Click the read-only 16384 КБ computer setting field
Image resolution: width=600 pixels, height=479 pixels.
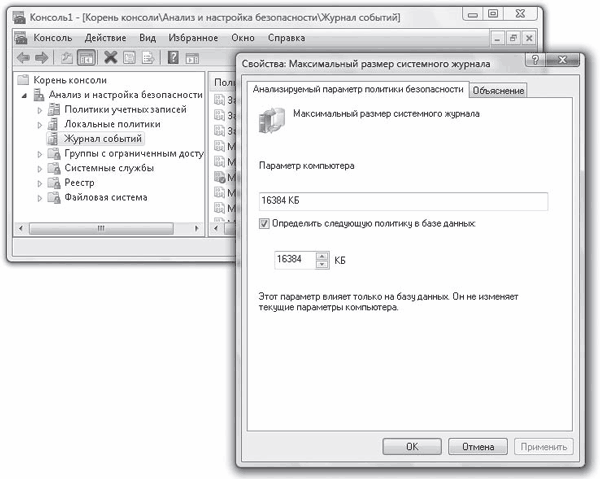[x=403, y=201]
